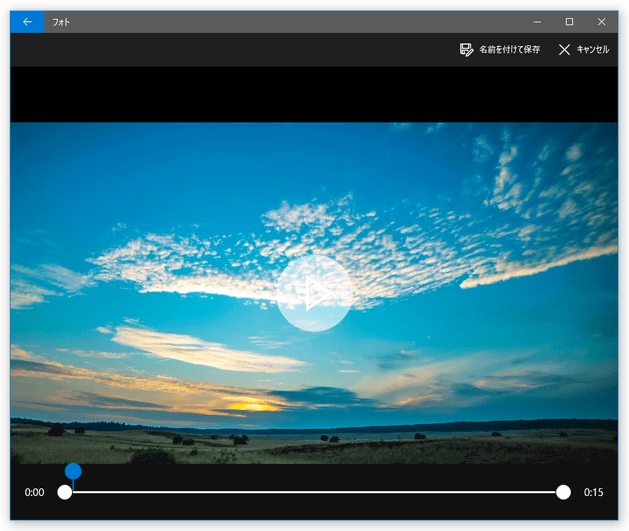629x531 pixels.
Task: Select the blue playhead position marker
Action: (73, 471)
